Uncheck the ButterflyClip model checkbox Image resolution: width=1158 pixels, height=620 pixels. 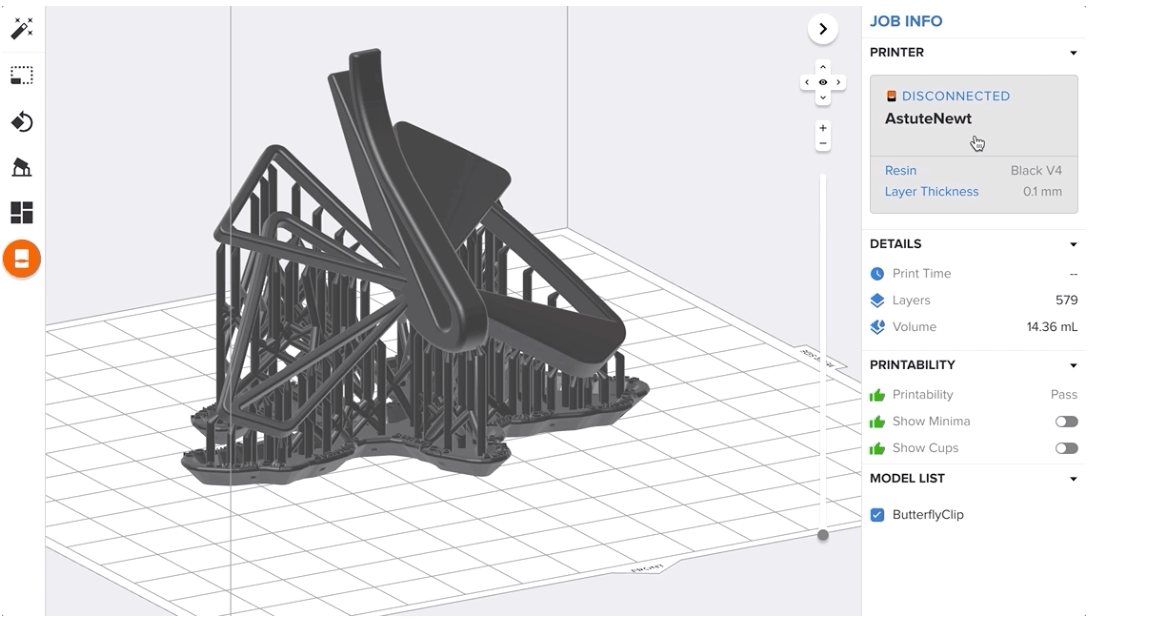click(x=877, y=515)
